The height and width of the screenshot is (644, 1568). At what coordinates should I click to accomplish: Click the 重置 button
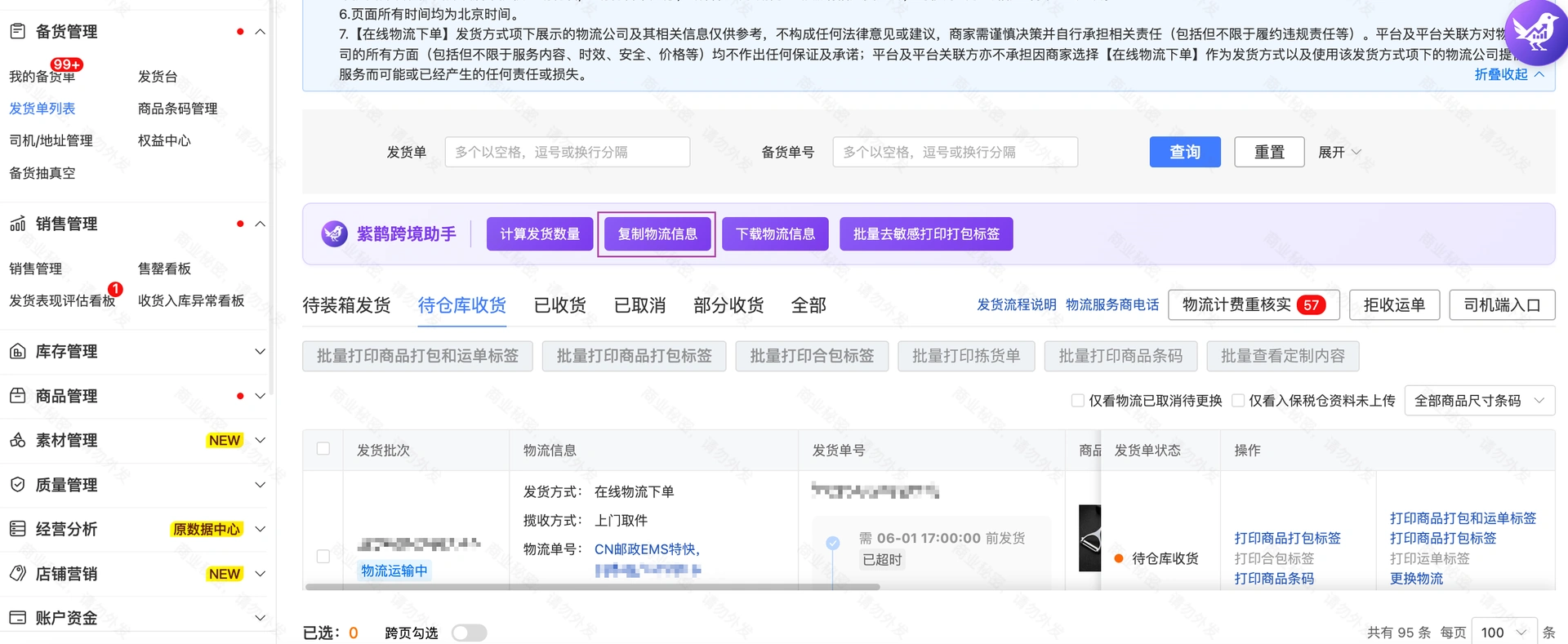click(x=1269, y=152)
